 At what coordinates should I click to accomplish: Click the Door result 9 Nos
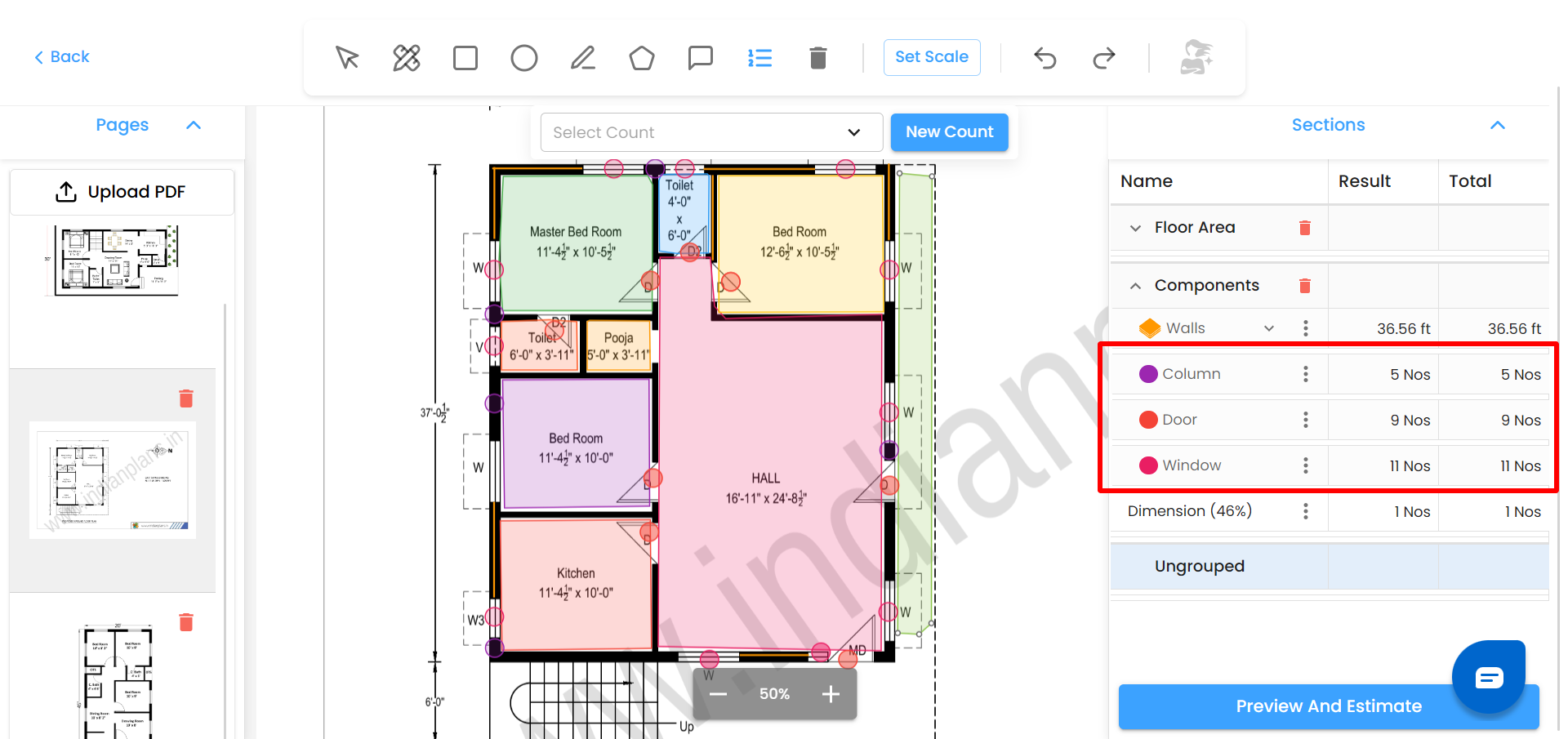tap(1410, 420)
